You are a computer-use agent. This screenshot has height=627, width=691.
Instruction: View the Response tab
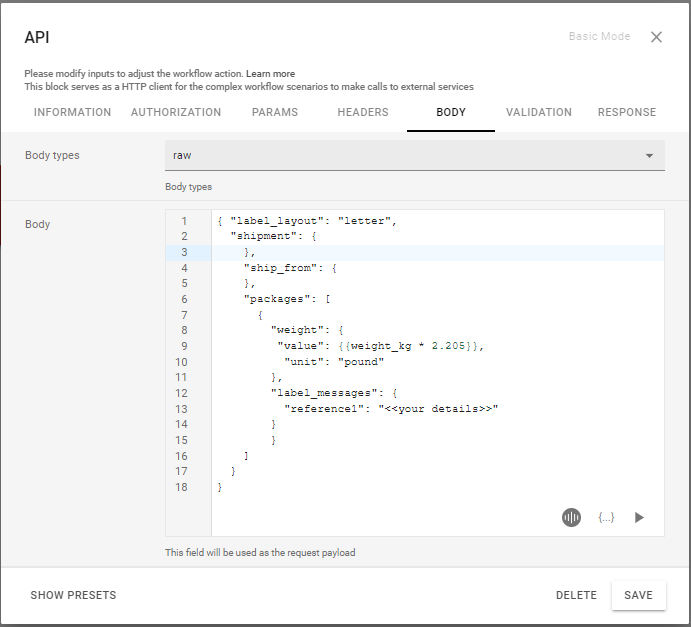click(627, 113)
